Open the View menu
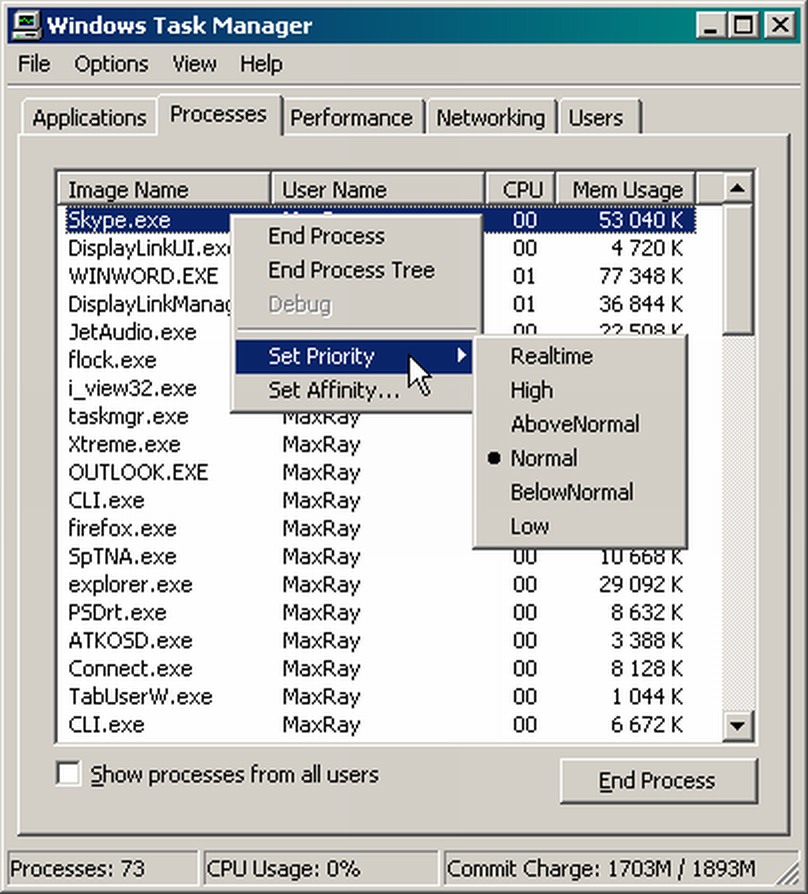 (x=194, y=64)
